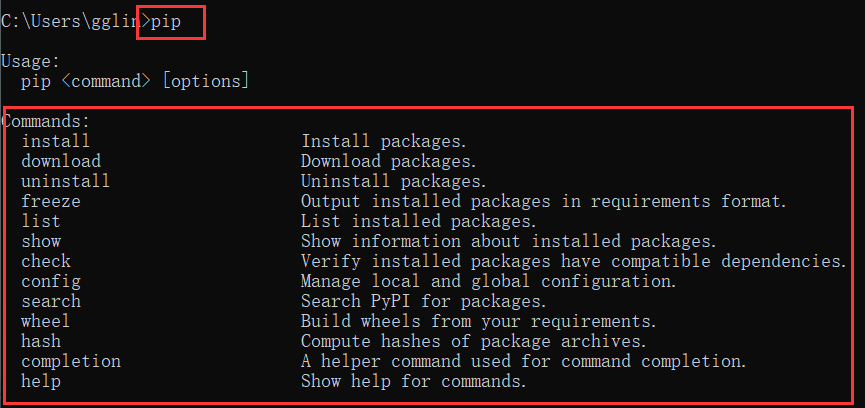865x408 pixels.
Task: Select the config command name
Action: click(x=51, y=282)
